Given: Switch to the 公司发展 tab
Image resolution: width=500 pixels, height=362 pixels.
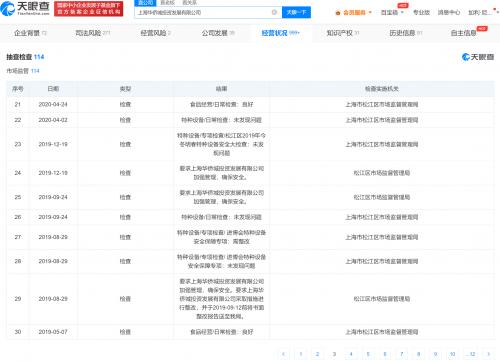Looking at the screenshot, I should coord(218,33).
